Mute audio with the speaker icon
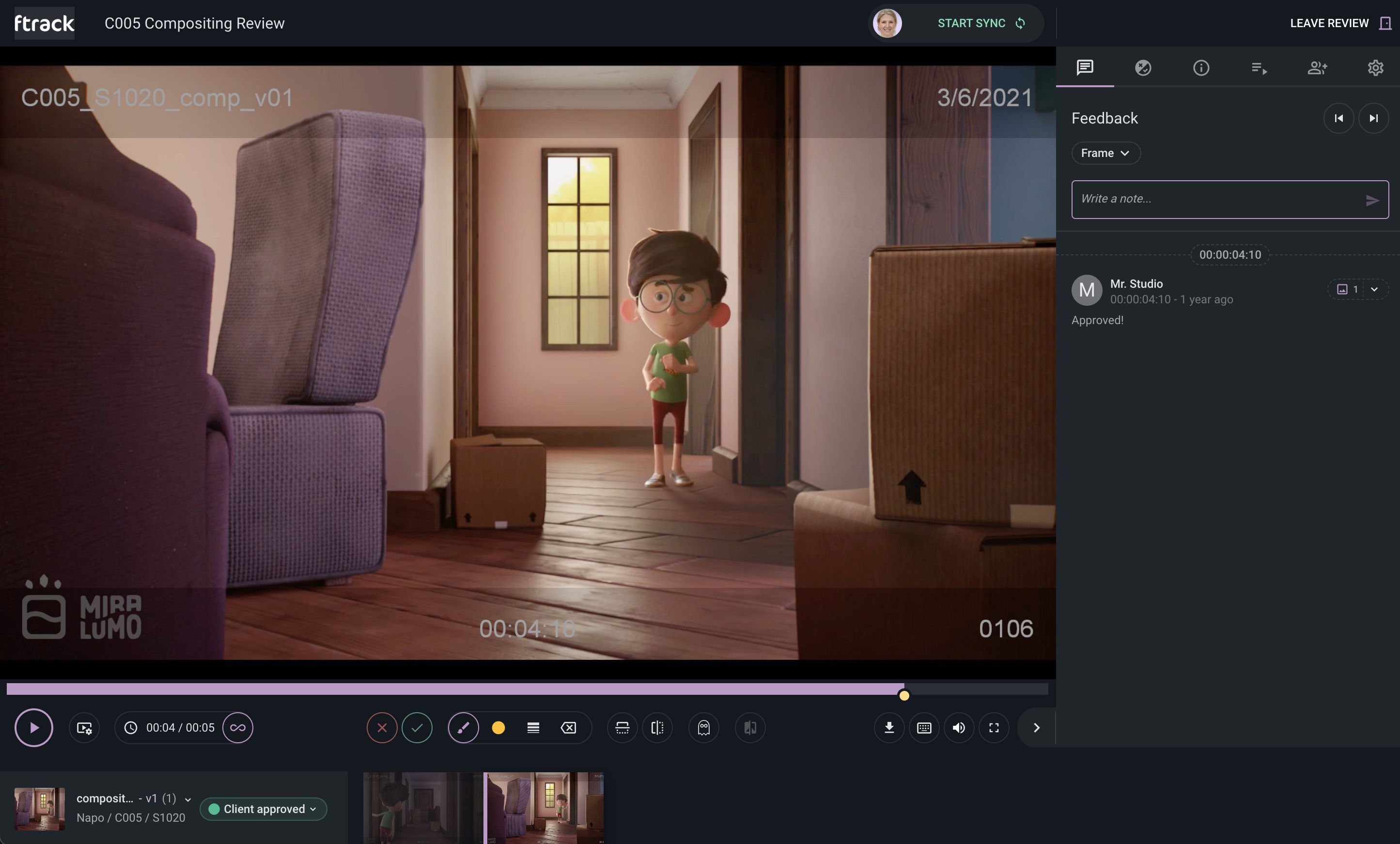1400x844 pixels. pyautogui.click(x=959, y=728)
